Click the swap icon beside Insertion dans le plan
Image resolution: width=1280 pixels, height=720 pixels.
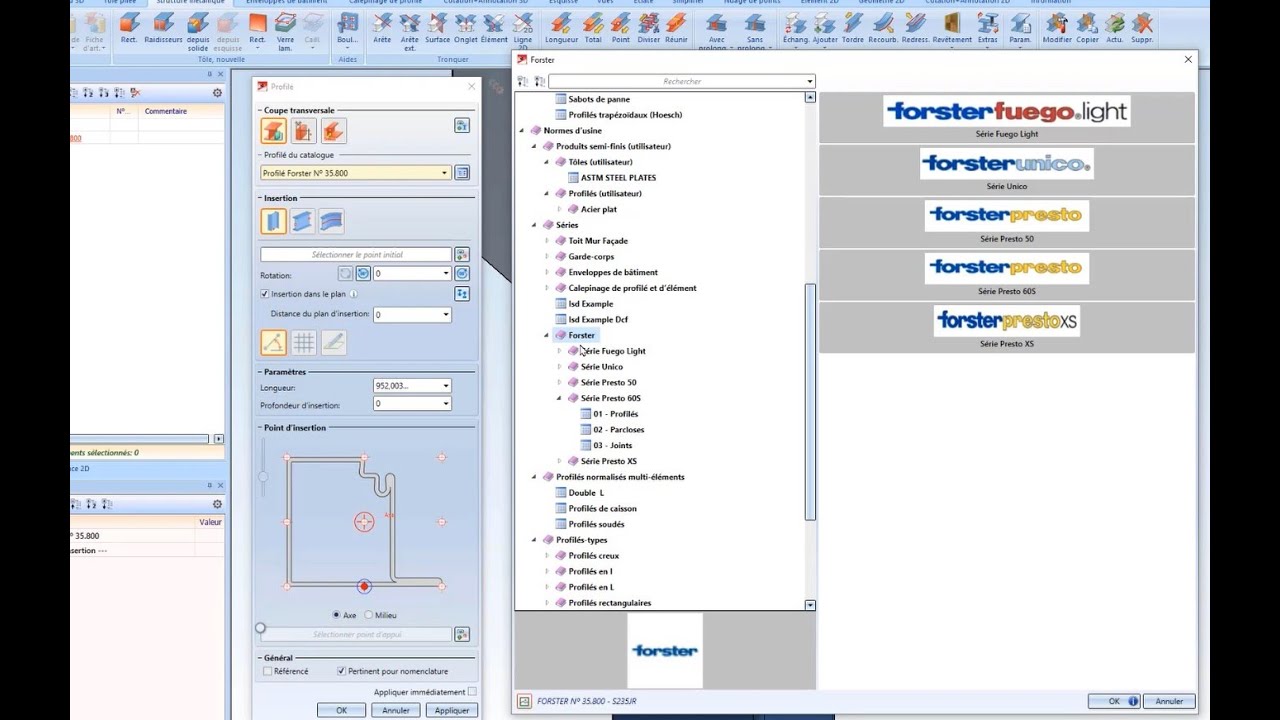(462, 294)
